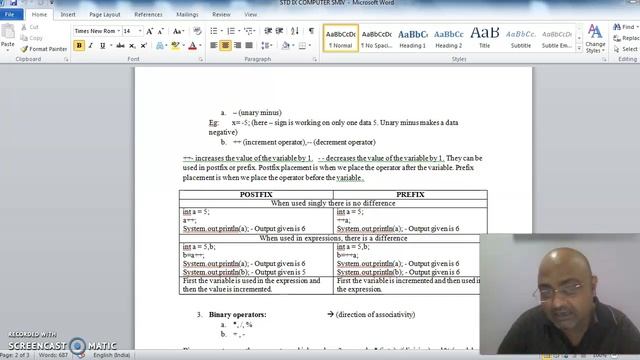The width and height of the screenshot is (640, 360).
Task: Click the Borders icon
Action: pyautogui.click(x=302, y=45)
